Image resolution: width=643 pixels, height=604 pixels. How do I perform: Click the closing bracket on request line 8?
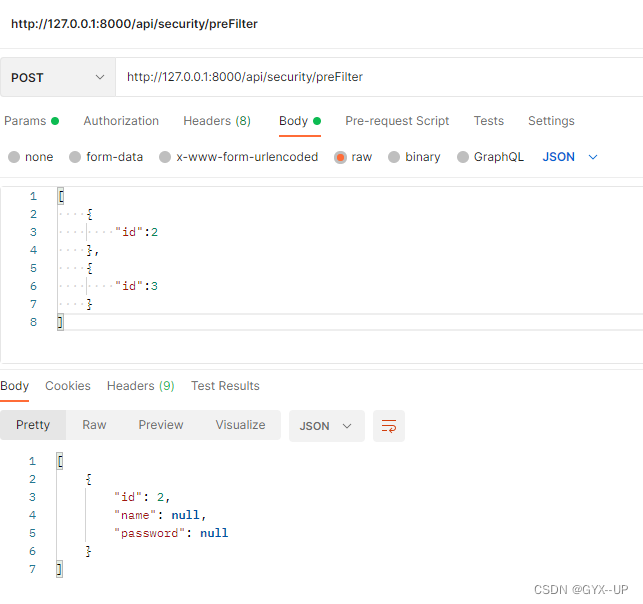point(60,322)
